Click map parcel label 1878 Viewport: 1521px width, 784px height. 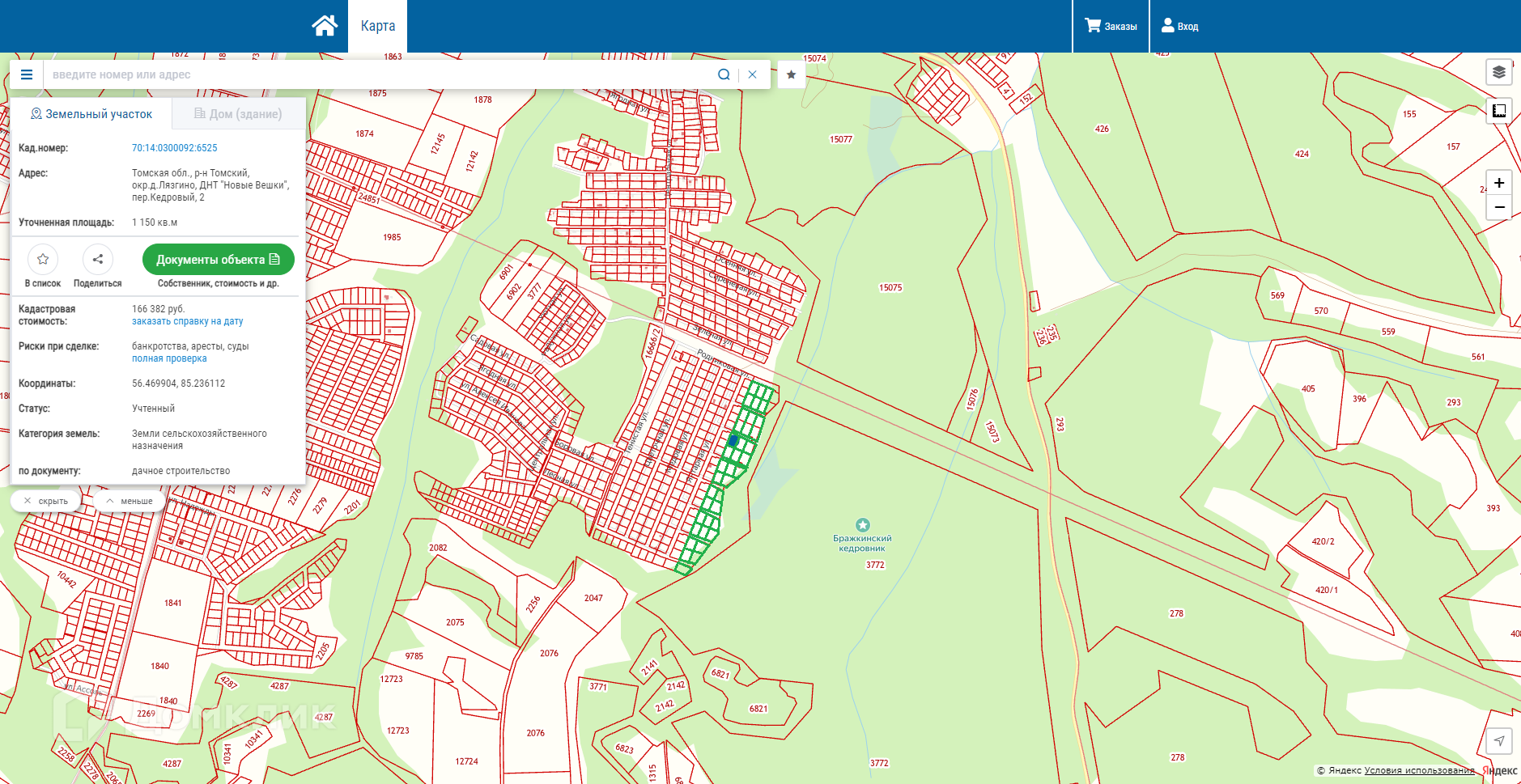tap(482, 100)
